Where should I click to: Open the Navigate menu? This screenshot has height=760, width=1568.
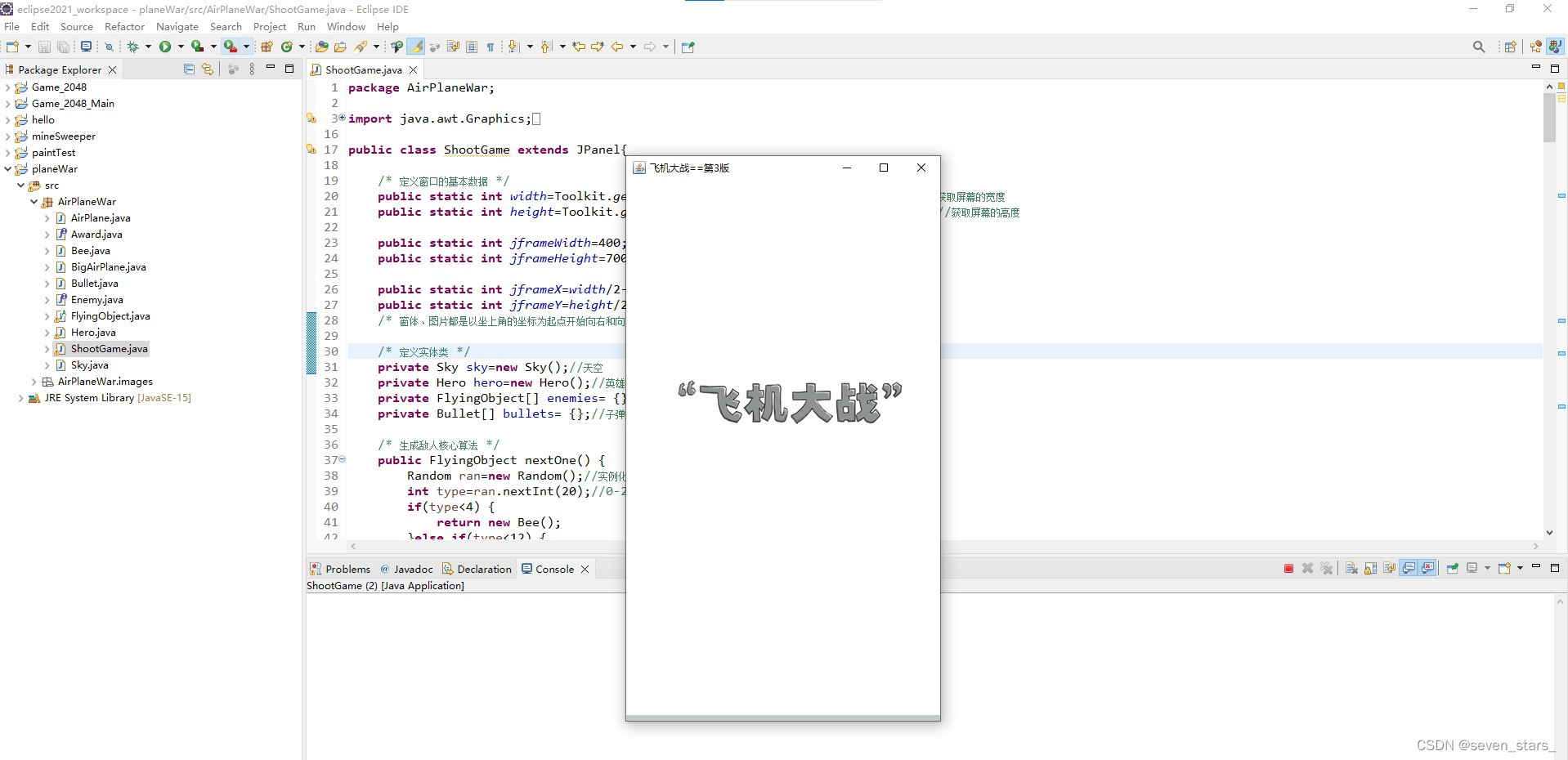tap(177, 26)
